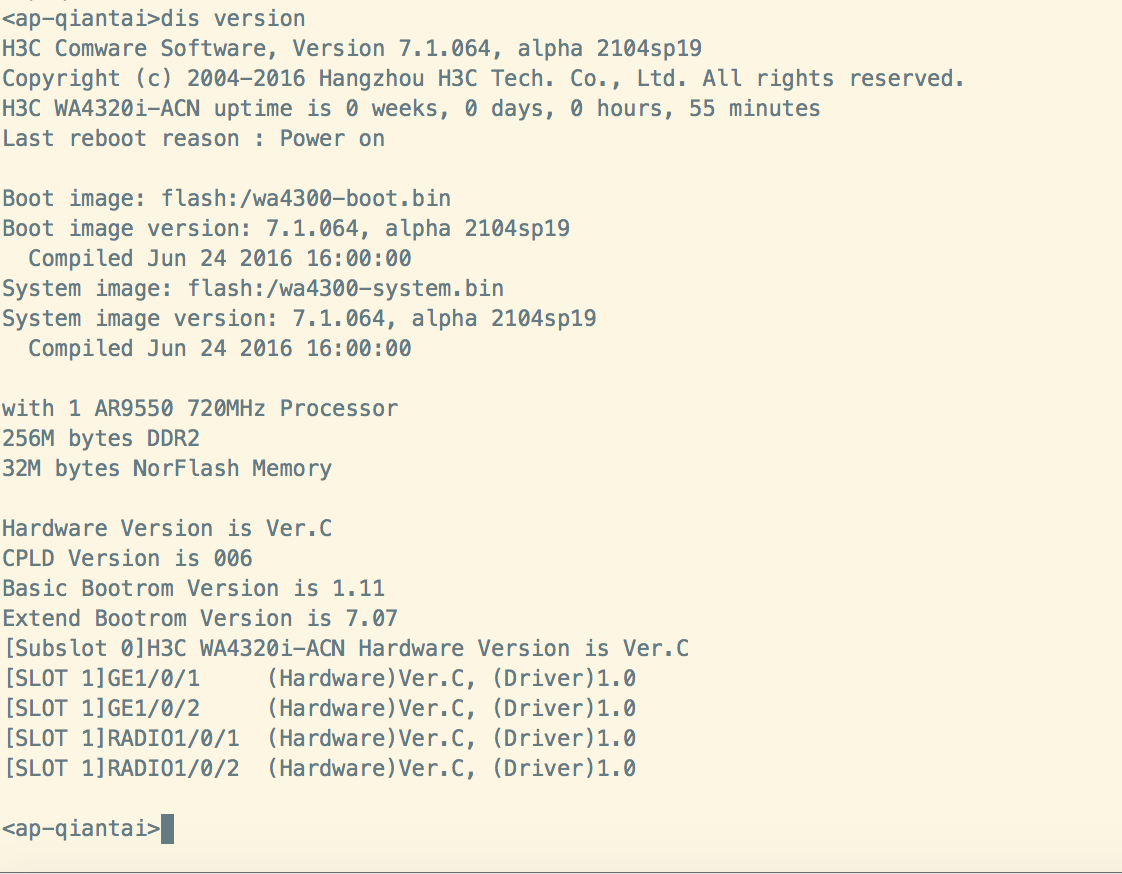Click the Copyright Hangzhou H3C line
The image size is (1122, 874).
(x=483, y=79)
